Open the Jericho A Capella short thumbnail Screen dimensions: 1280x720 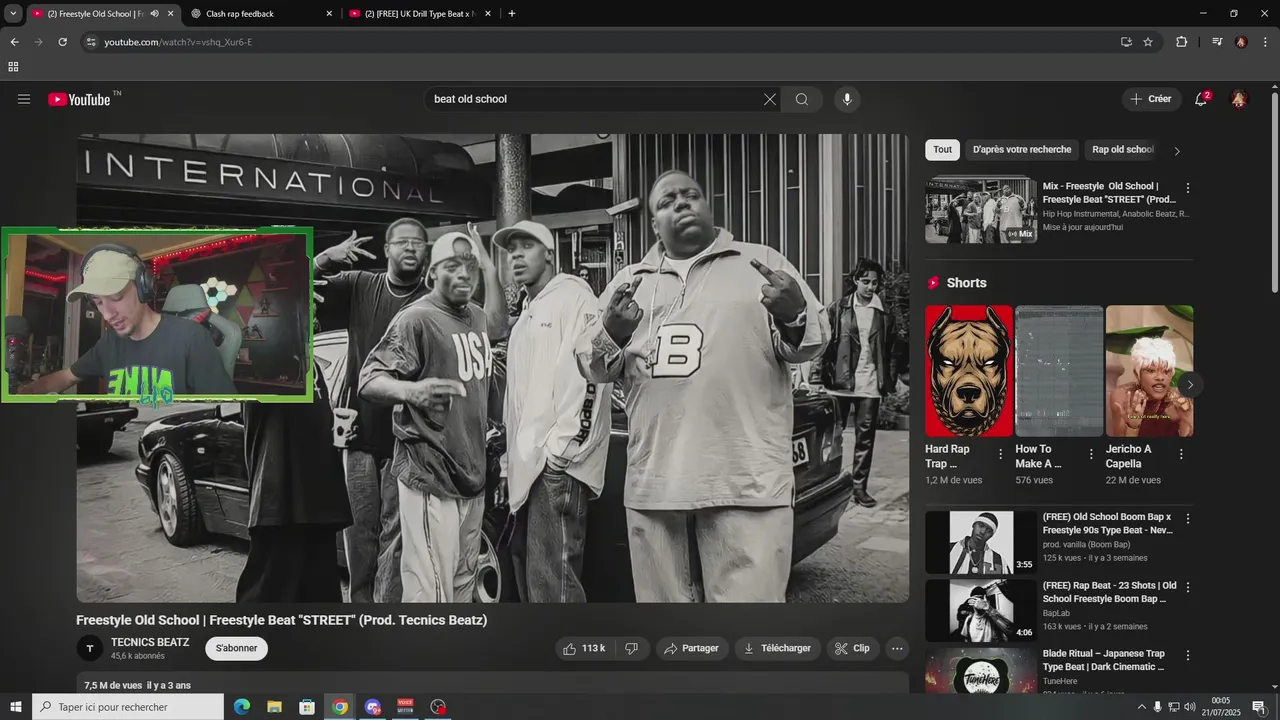click(x=1149, y=371)
